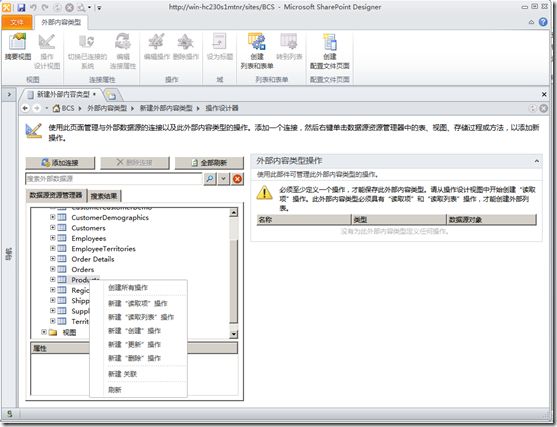Click 外部内容类型 breadcrumb link
Viewport: 557px width, 427px height.
pos(107,108)
